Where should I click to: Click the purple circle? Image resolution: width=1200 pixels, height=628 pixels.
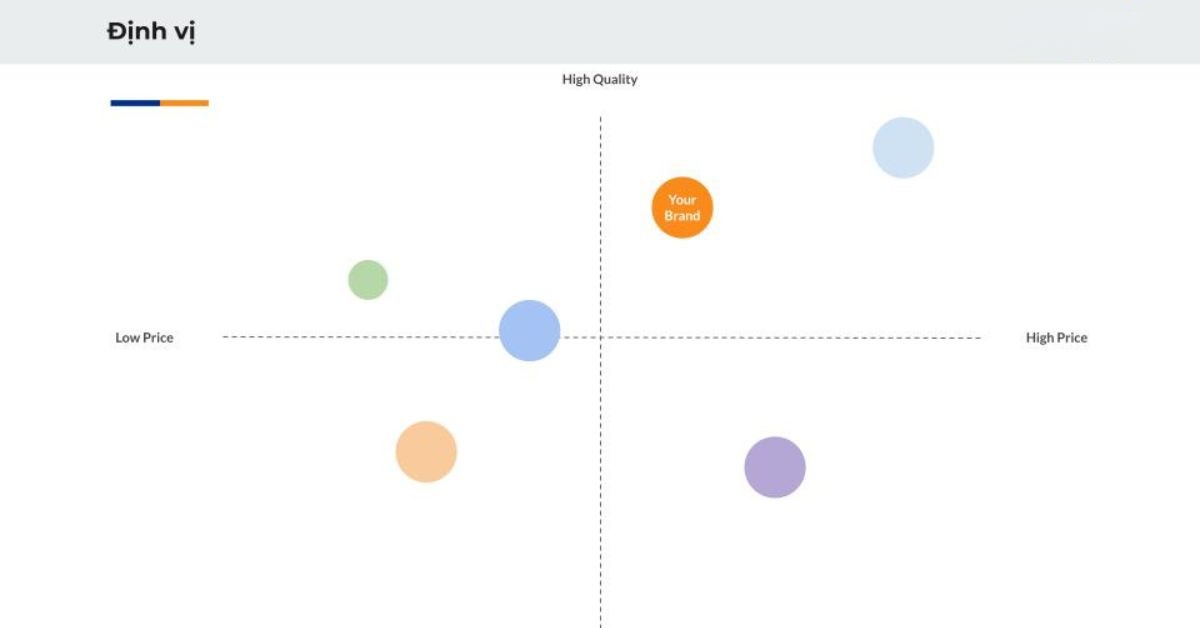pos(775,467)
